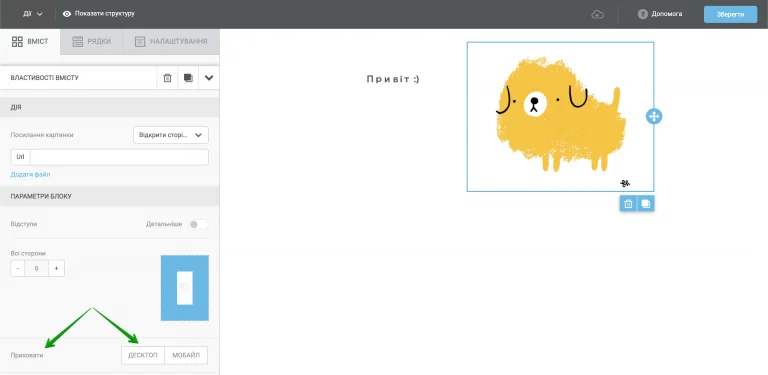Click the help question mark icon
Viewport: 768px width, 375px height.
point(643,14)
